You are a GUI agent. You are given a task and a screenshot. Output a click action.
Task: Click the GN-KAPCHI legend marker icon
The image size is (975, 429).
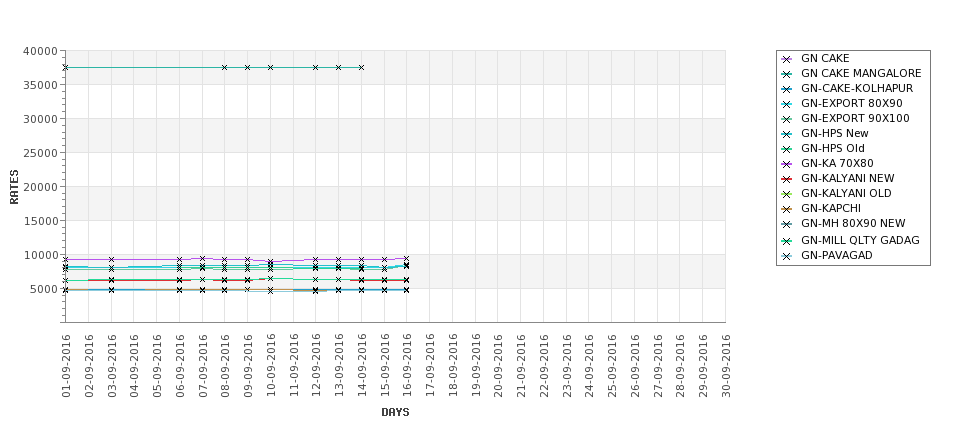pos(787,209)
